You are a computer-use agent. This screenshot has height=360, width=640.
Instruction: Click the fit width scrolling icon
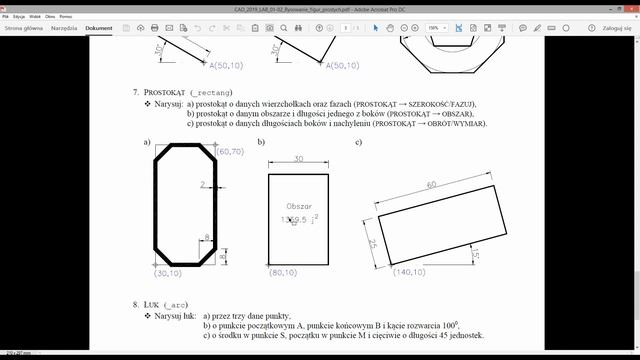(x=459, y=28)
